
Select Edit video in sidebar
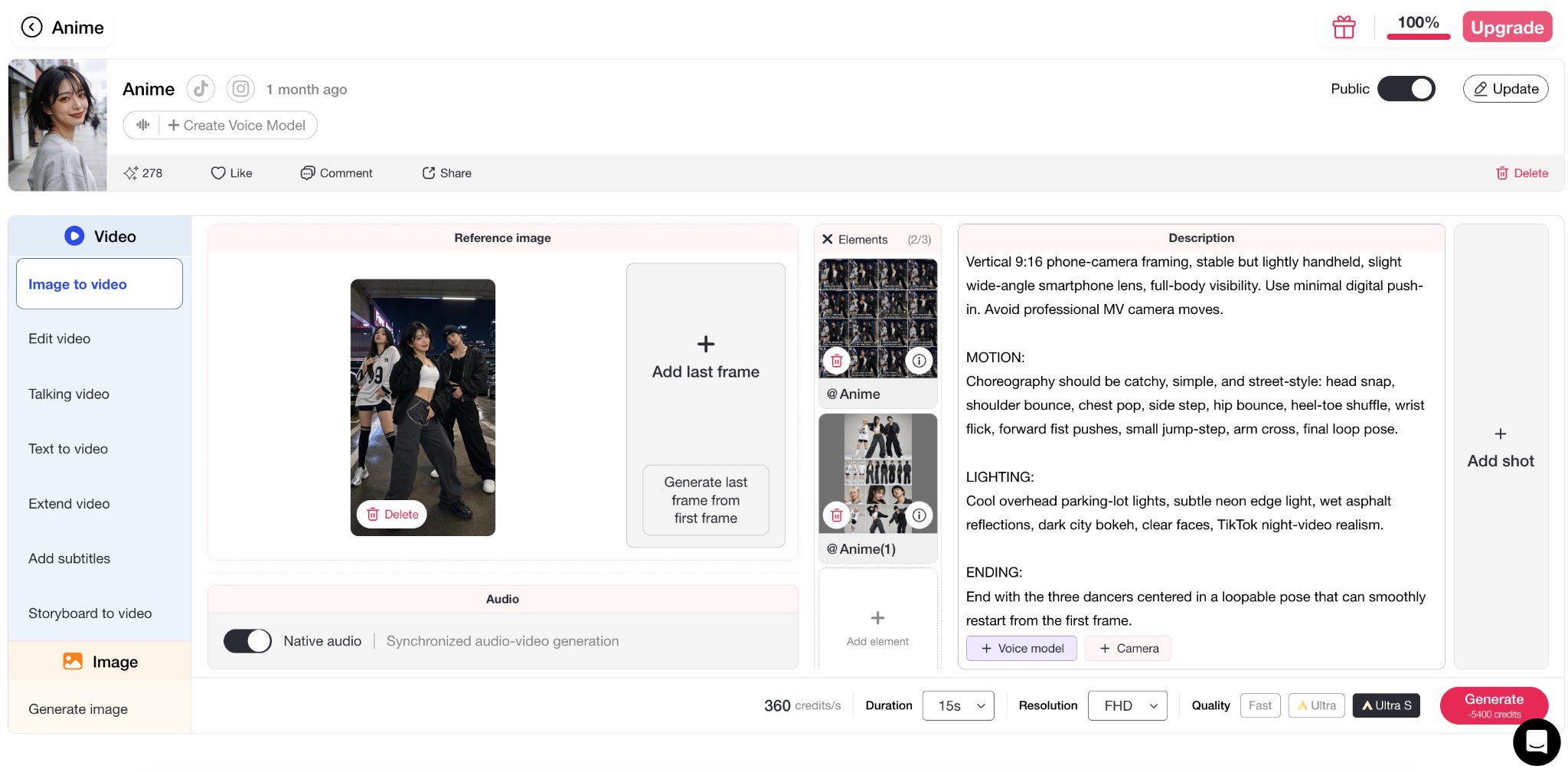pyautogui.click(x=60, y=339)
